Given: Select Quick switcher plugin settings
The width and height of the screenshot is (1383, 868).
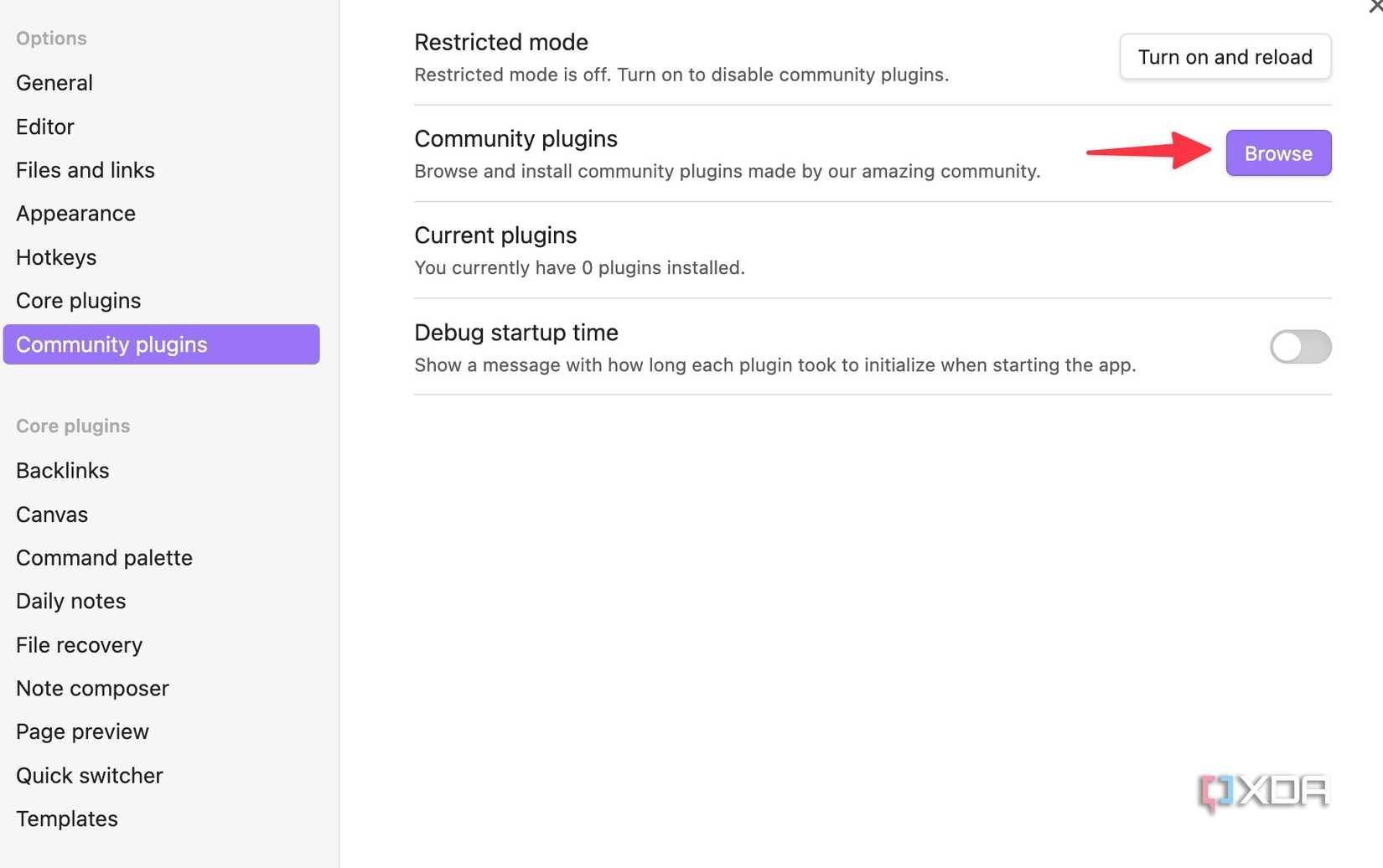Looking at the screenshot, I should tap(90, 776).
